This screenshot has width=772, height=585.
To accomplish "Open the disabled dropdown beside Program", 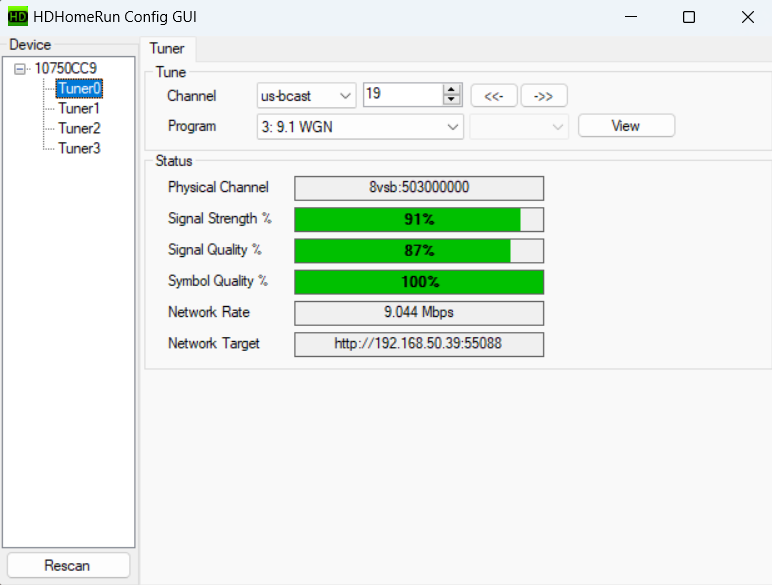I will [519, 126].
